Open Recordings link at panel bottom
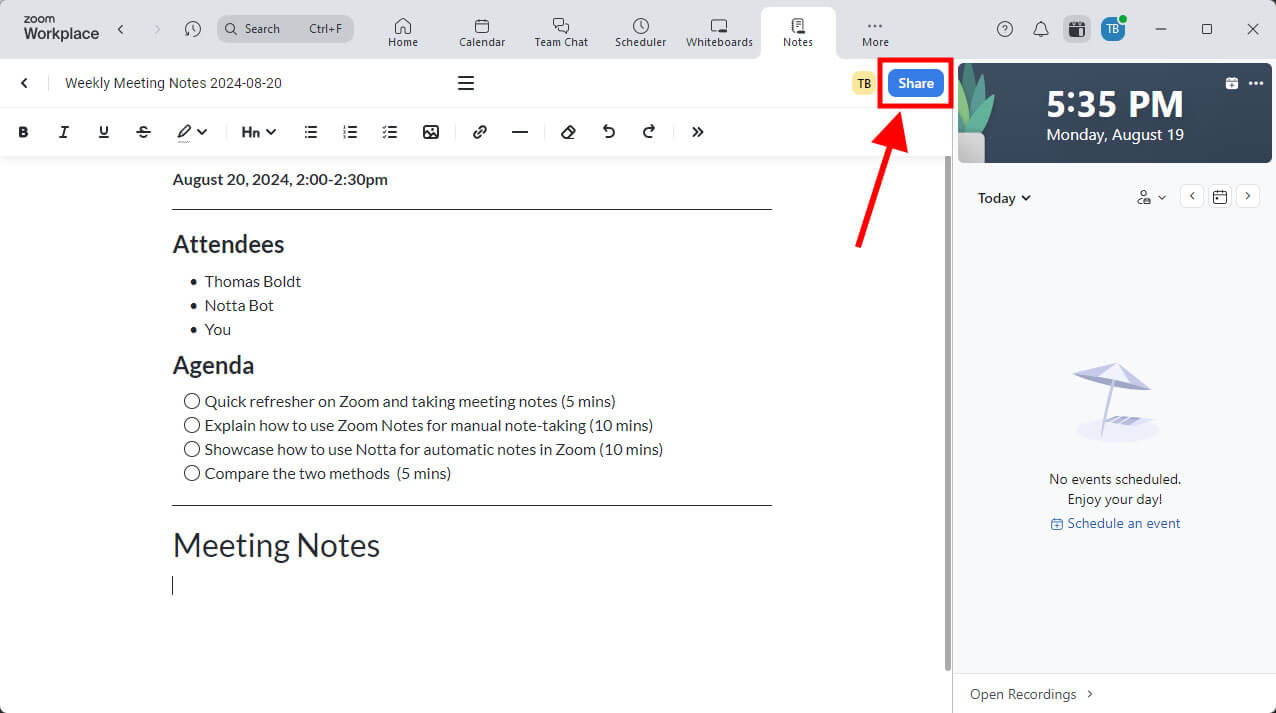1276x713 pixels. [x=1032, y=694]
